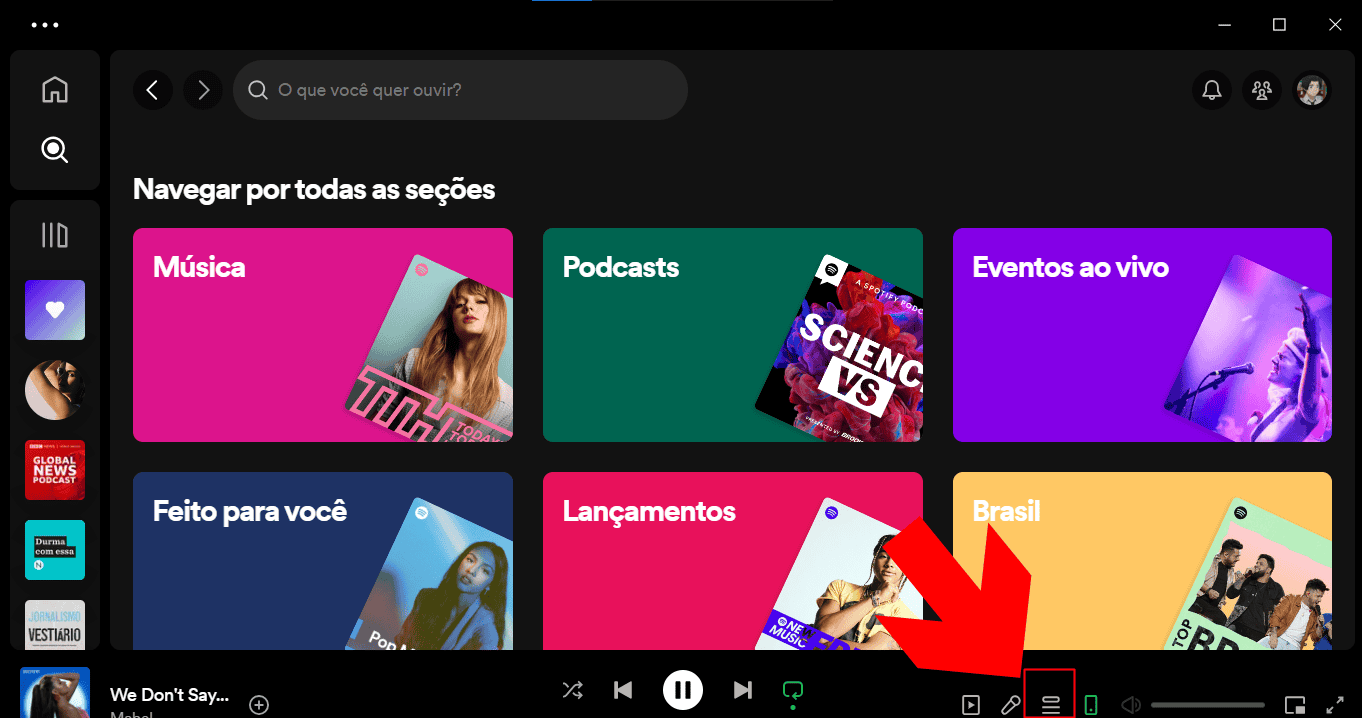
Task: Pause the current song
Action: (x=683, y=690)
